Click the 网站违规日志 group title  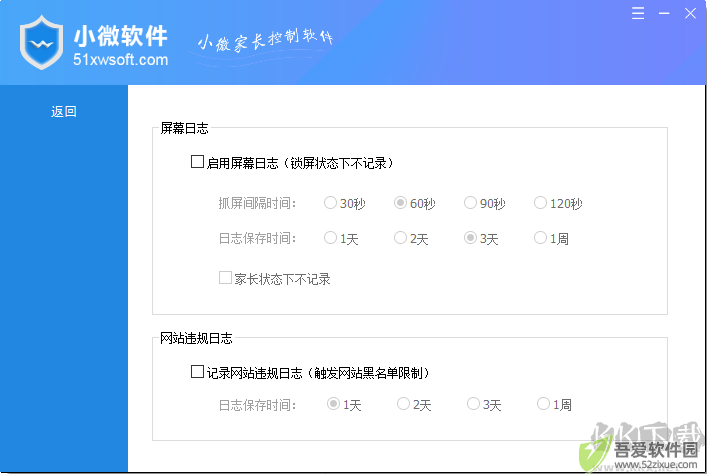196,338
